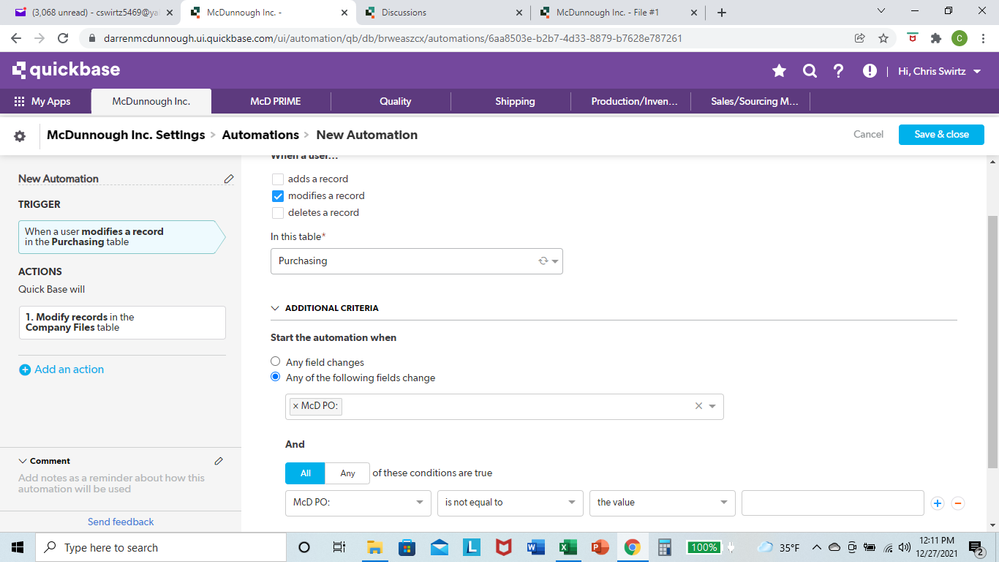
Task: Switch to McDunnough Inc. app tab
Action: tap(151, 101)
